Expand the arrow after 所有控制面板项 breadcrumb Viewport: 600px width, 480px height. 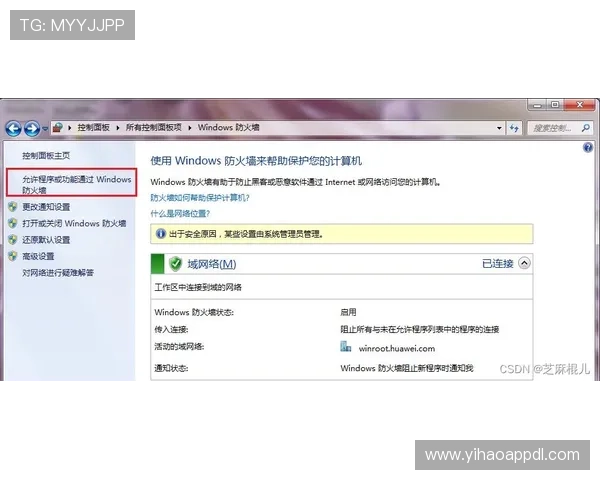pos(189,128)
